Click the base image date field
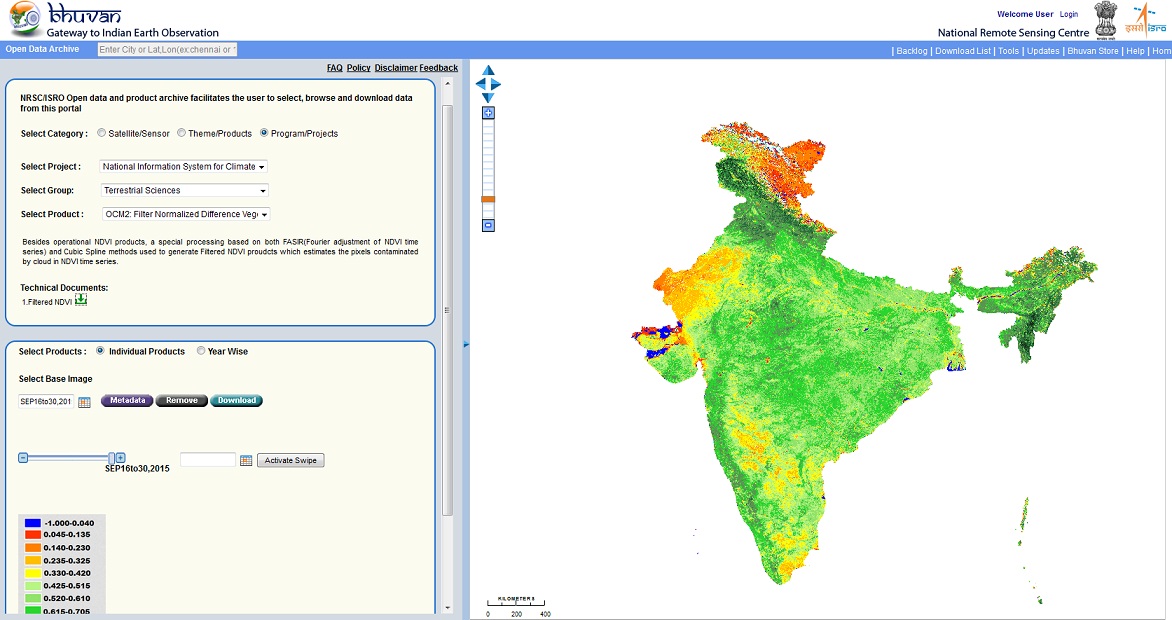This screenshot has width=1172, height=620. click(46, 402)
